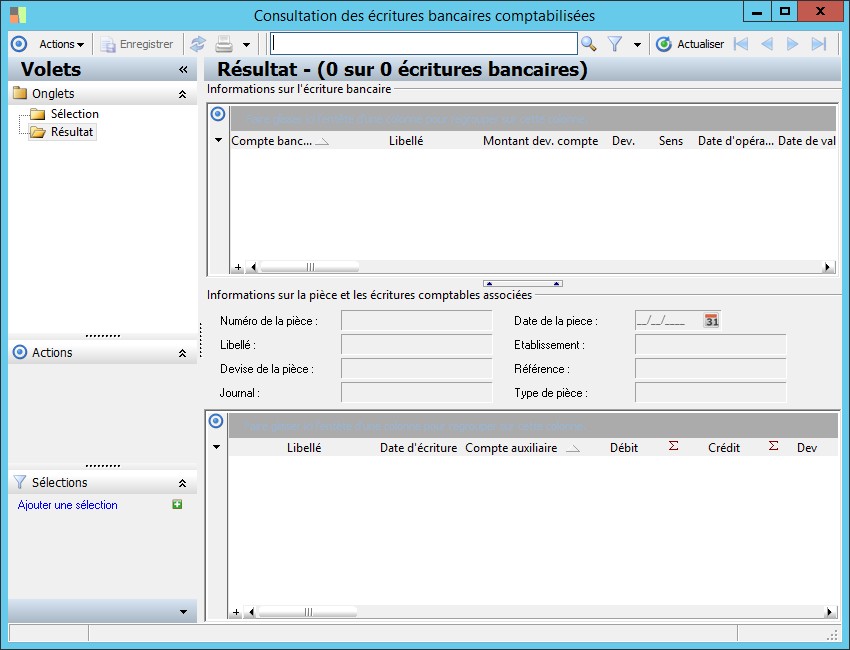Select the Sélection tree item
This screenshot has height=650, width=850.
point(74,114)
